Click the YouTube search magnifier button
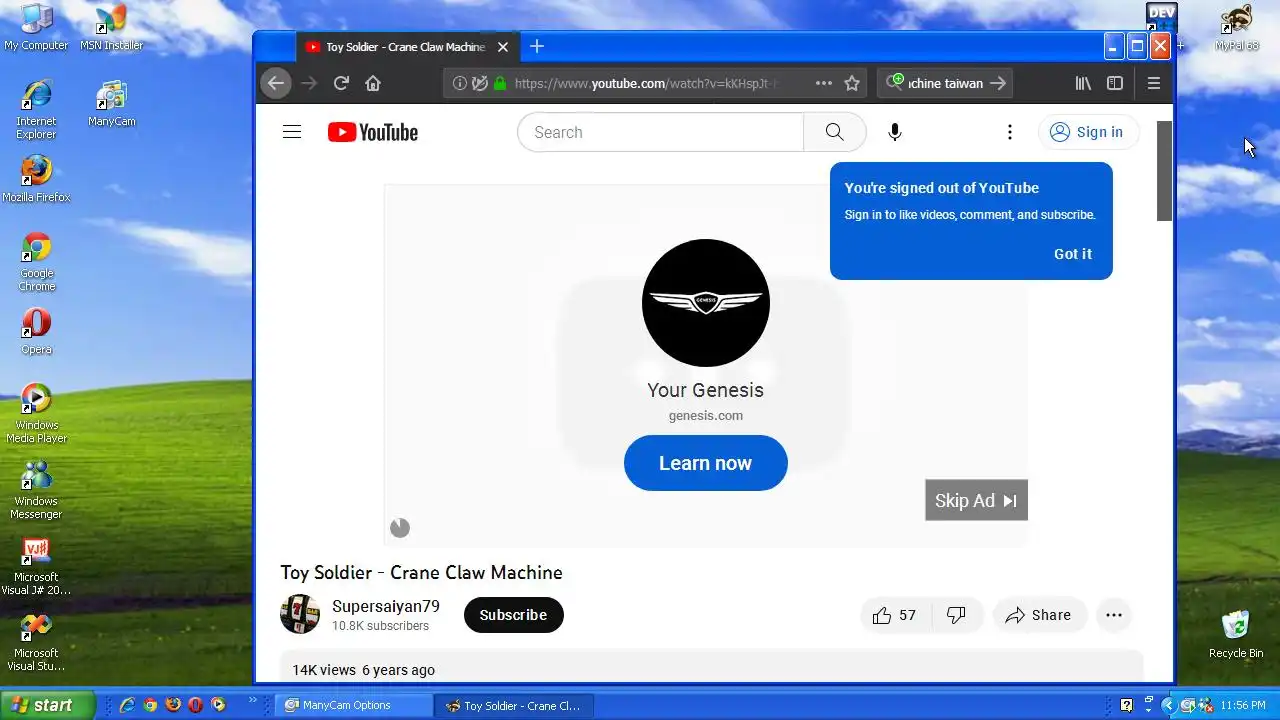Image resolution: width=1280 pixels, height=720 pixels. point(835,132)
